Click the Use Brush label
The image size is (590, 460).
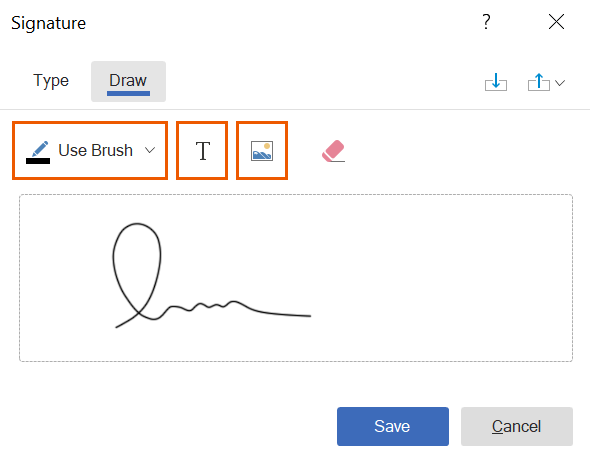click(x=96, y=150)
